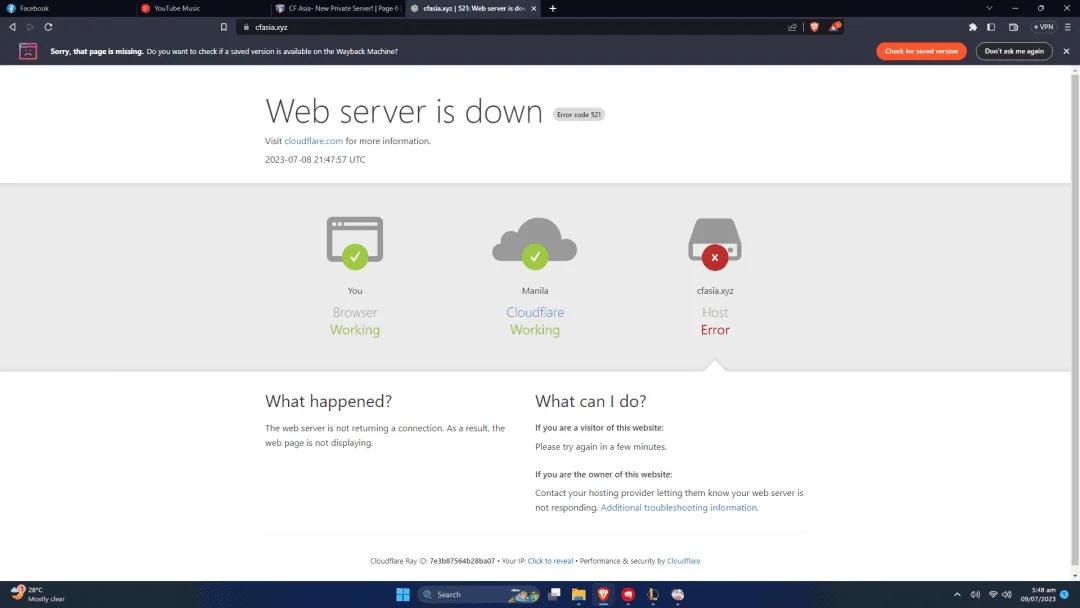Open the Cloudflare link in footer

(683, 561)
